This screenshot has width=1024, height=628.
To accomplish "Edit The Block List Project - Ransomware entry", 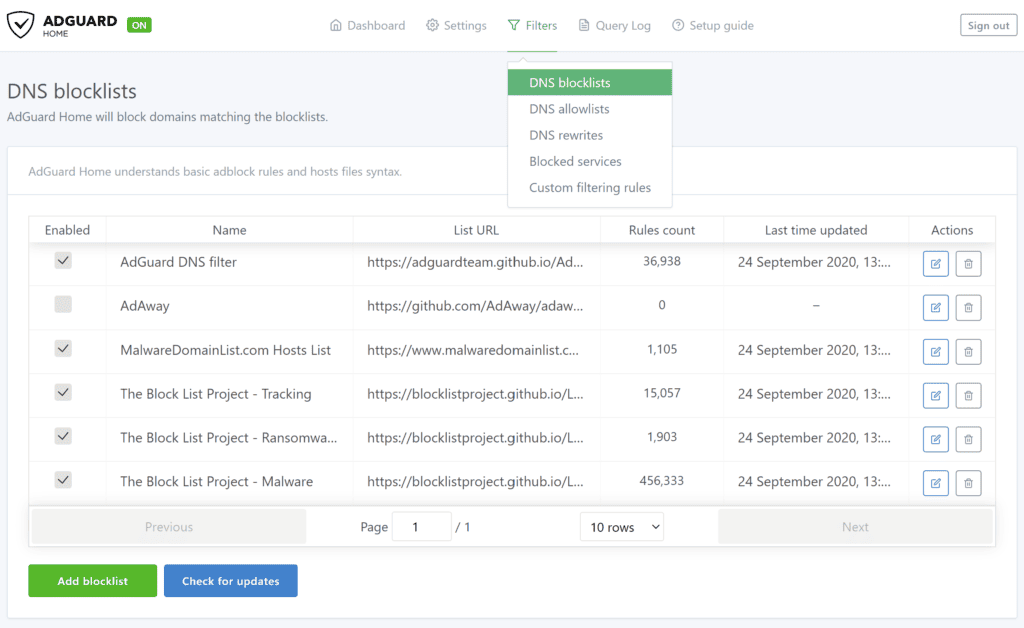I will pyautogui.click(x=935, y=439).
